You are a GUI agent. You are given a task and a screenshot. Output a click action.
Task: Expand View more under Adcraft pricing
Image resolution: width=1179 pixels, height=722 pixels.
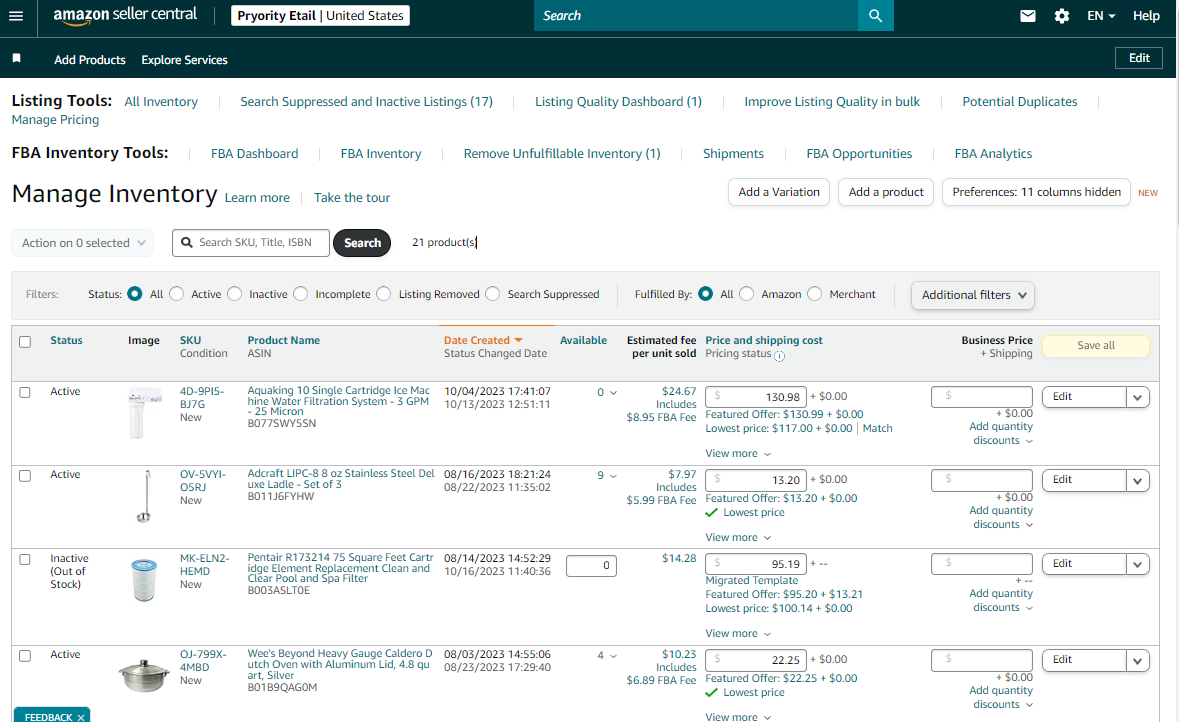[738, 537]
